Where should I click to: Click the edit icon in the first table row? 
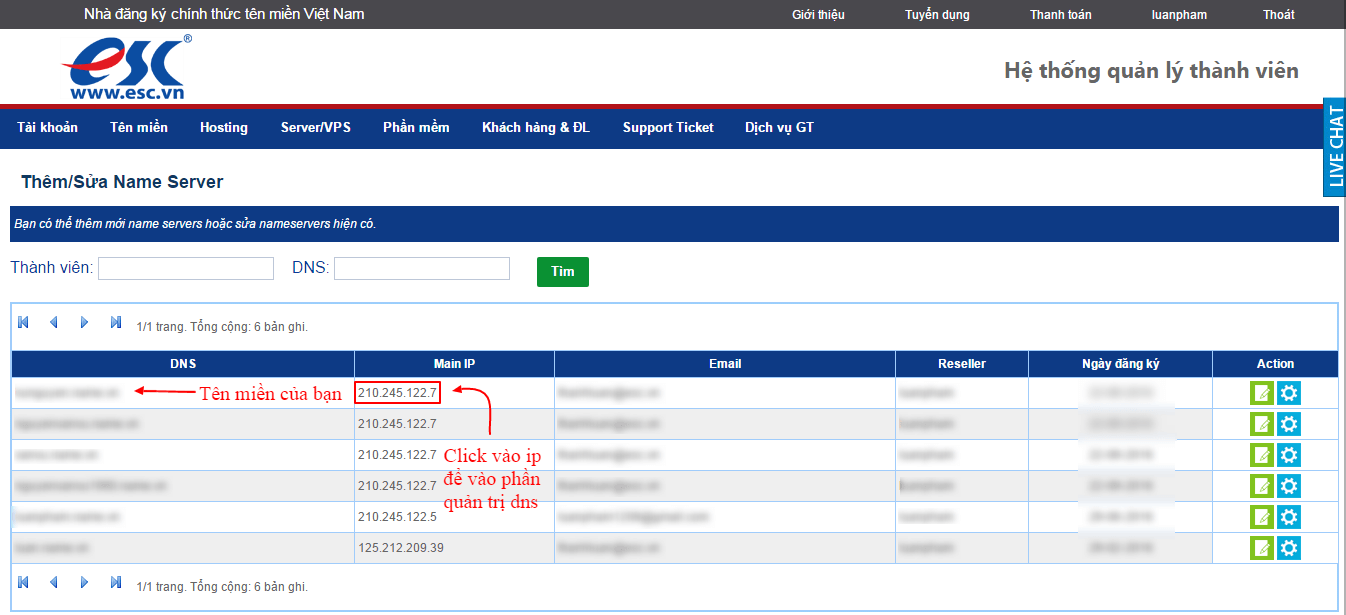point(1262,393)
